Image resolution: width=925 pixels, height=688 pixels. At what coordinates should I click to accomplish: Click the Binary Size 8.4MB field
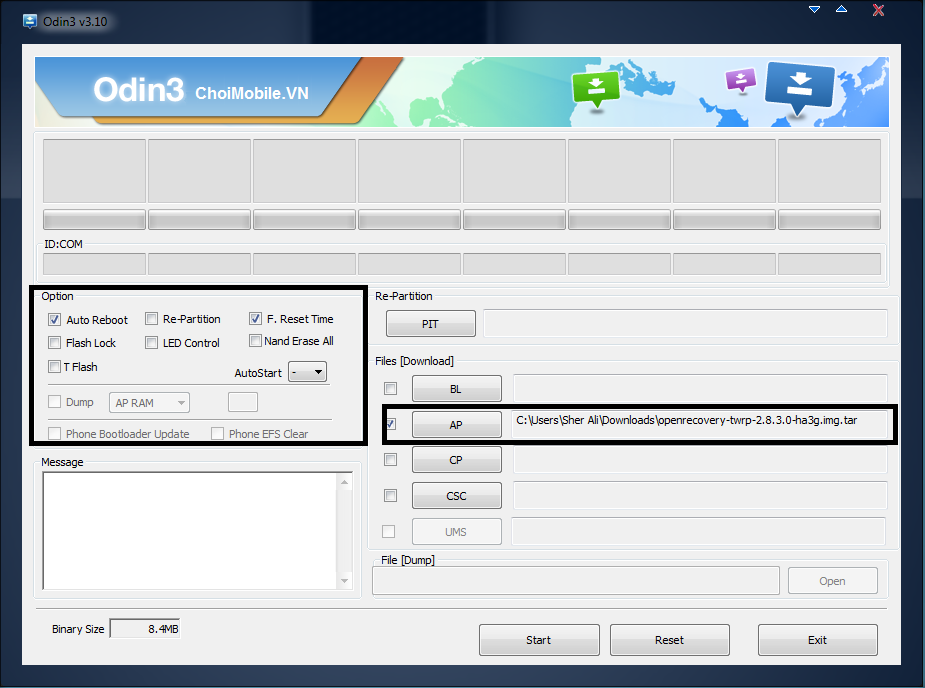pyautogui.click(x=145, y=628)
